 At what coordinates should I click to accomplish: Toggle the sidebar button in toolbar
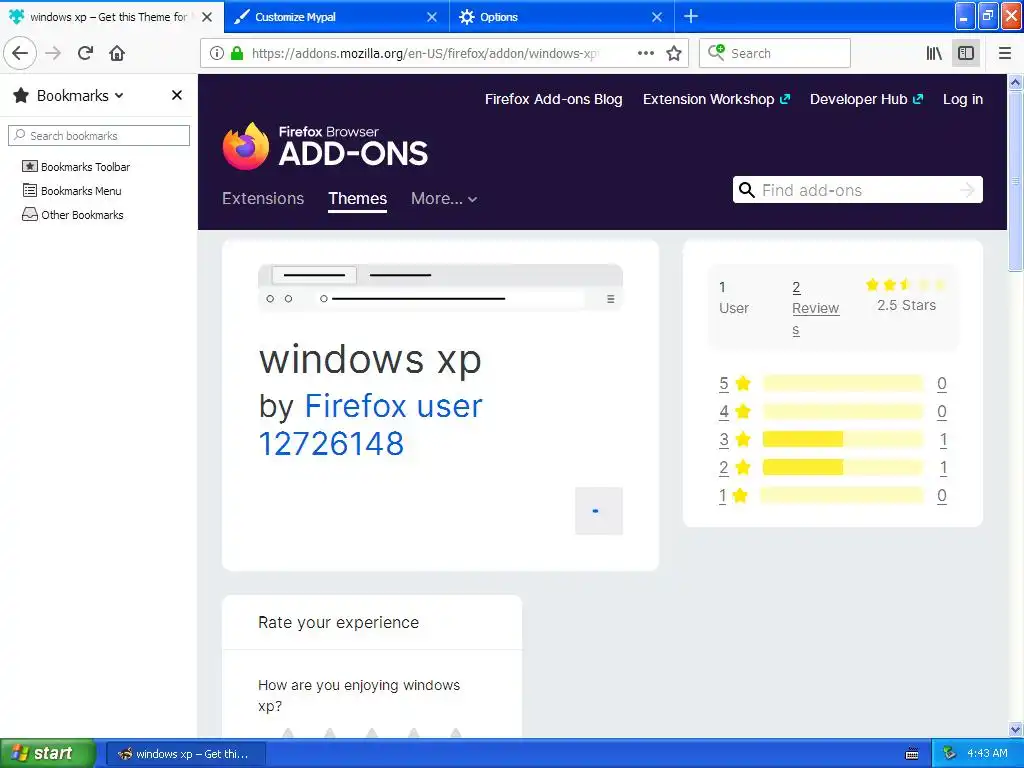(966, 53)
